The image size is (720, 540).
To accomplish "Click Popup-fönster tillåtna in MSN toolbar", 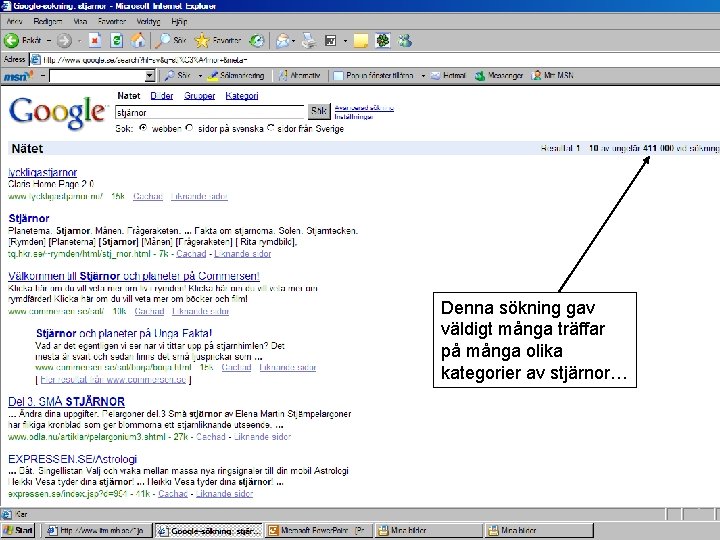I will coord(373,76).
